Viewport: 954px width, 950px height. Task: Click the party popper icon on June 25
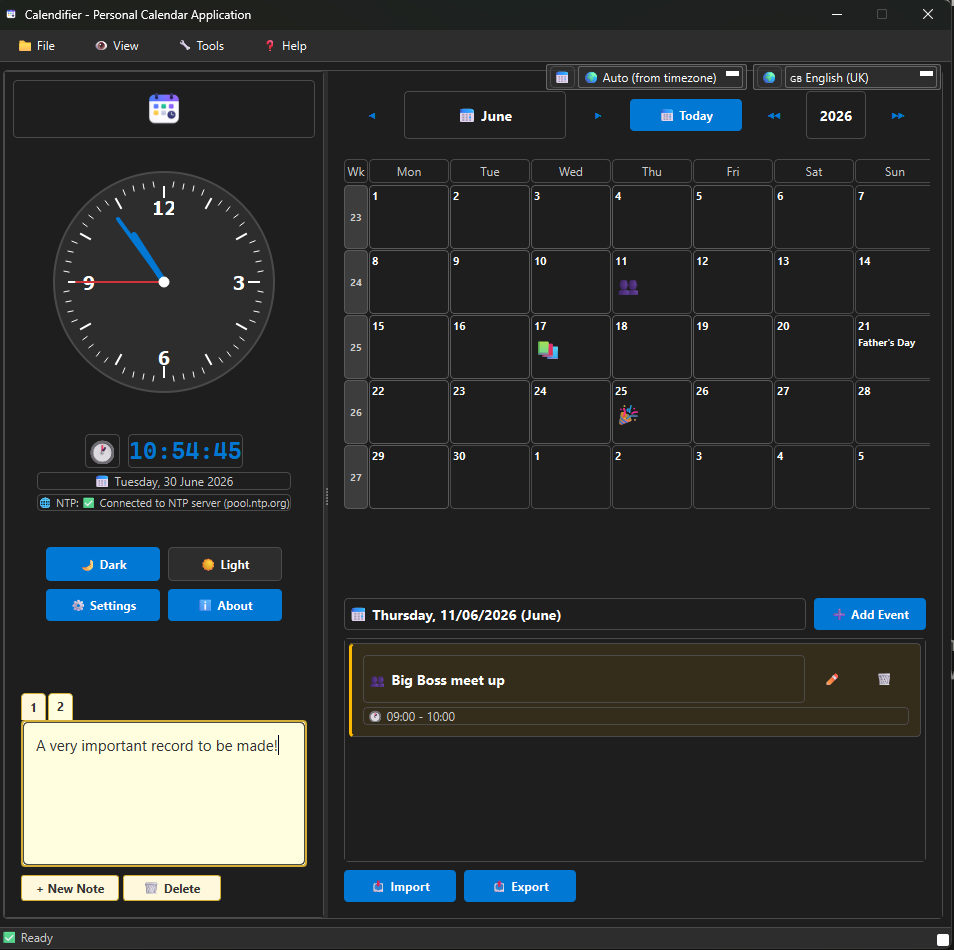628,415
